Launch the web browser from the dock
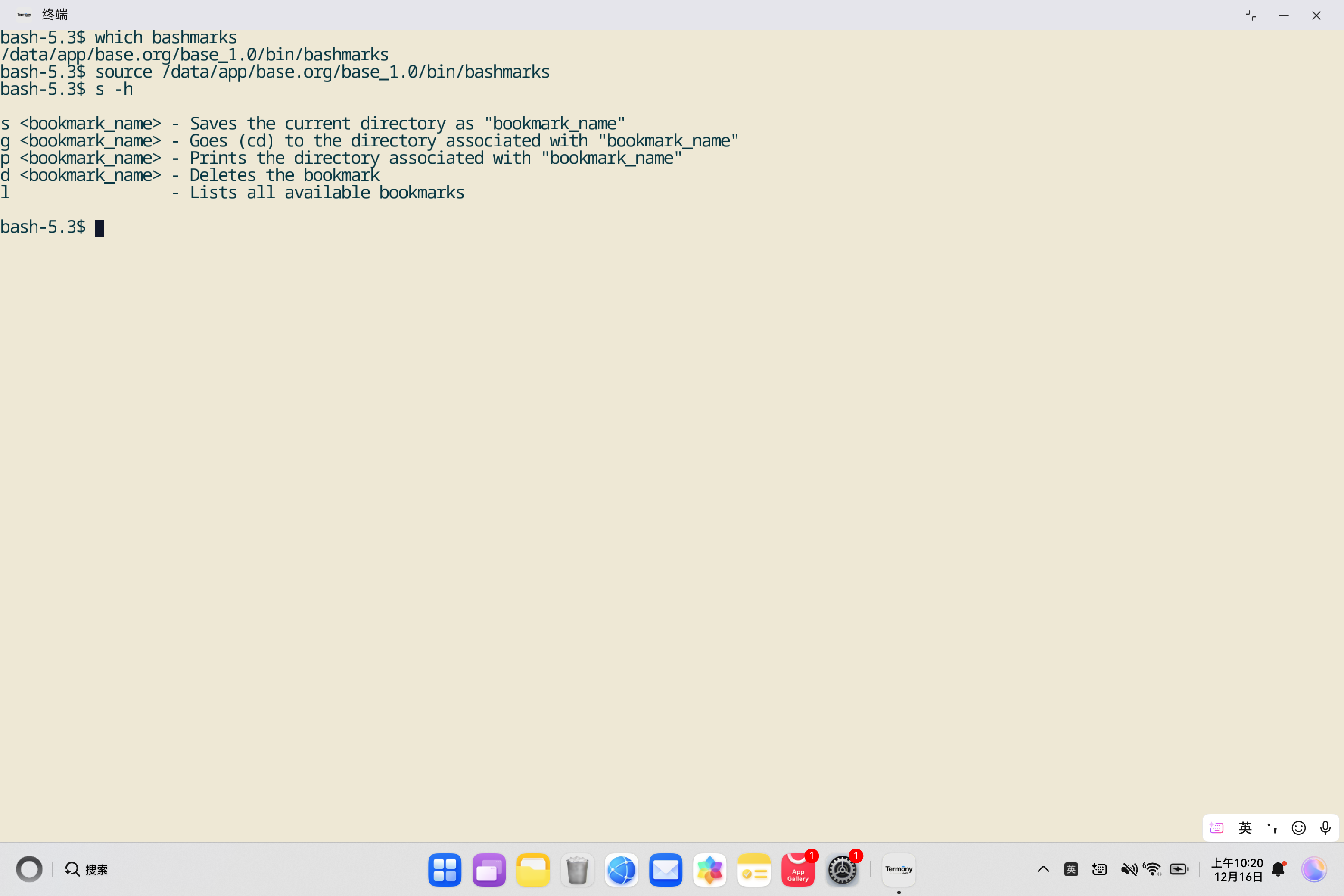This screenshot has height=896, width=1344. [622, 869]
